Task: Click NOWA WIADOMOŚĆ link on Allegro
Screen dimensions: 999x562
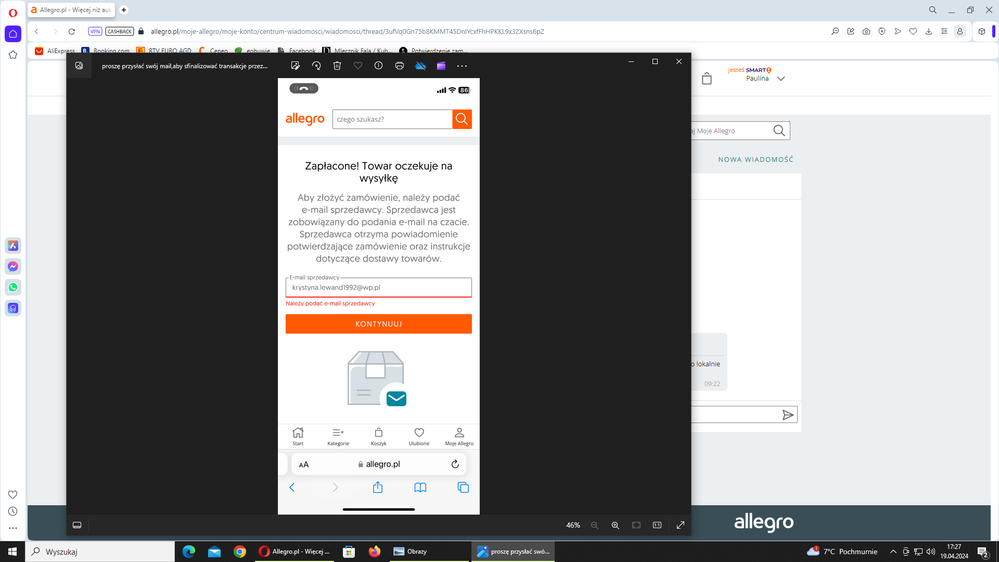Action: point(756,159)
